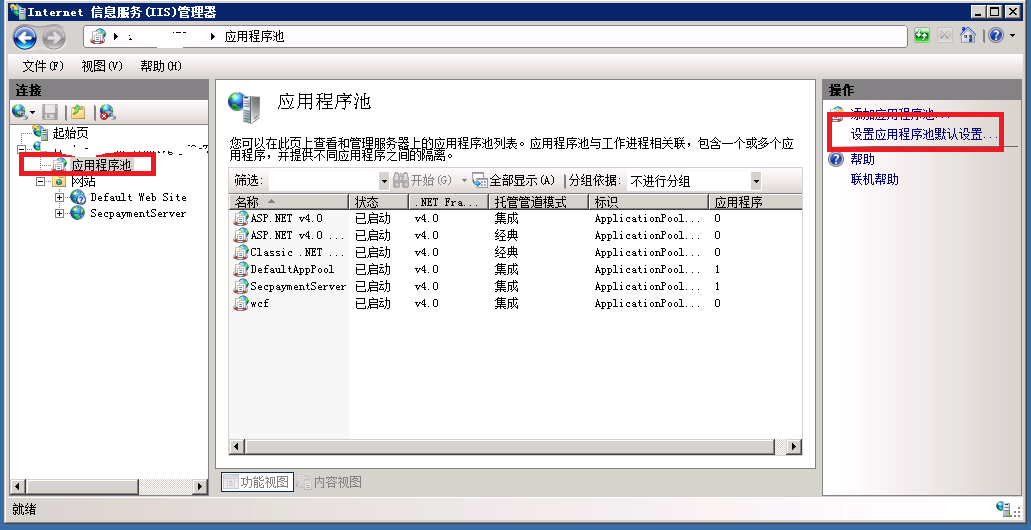Click 已启动 status in wcf row

373,304
